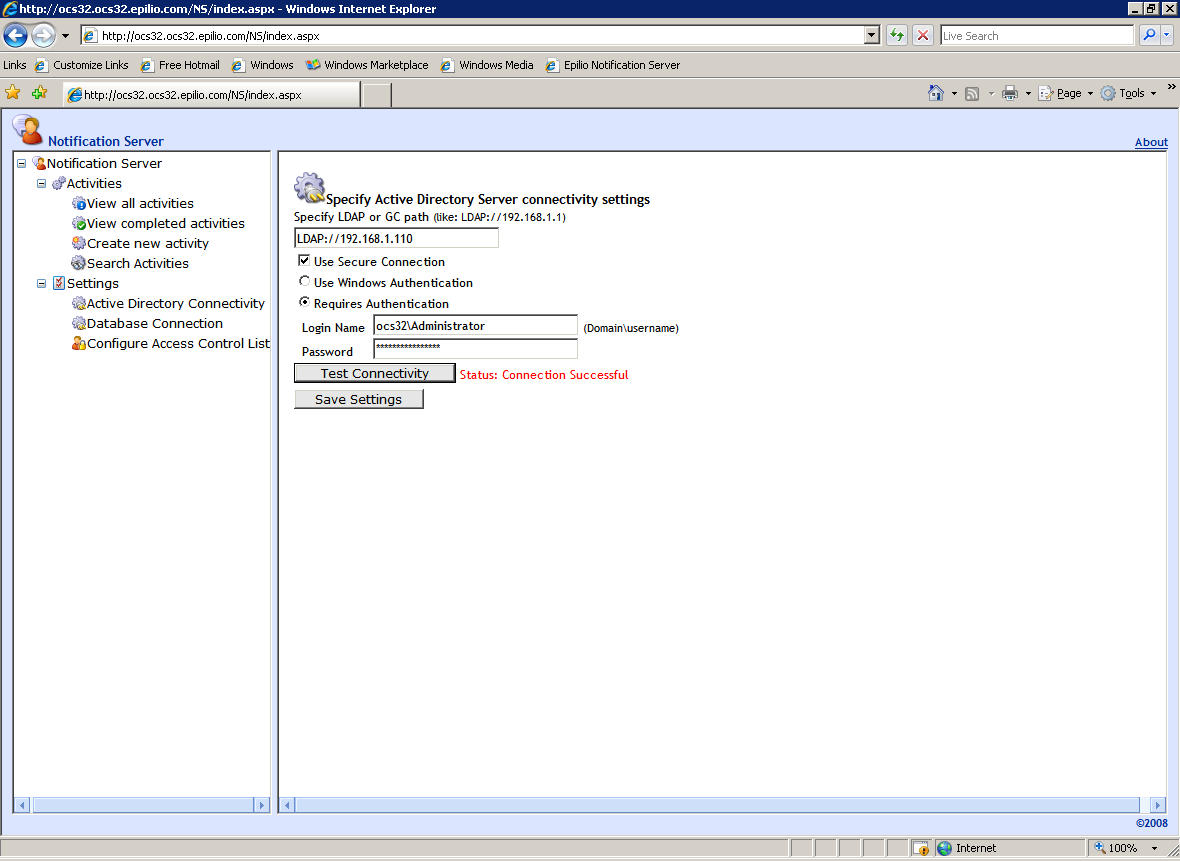Viewport: 1180px width, 861px height.
Task: Click the tree panel scroll right arrow
Action: [262, 805]
